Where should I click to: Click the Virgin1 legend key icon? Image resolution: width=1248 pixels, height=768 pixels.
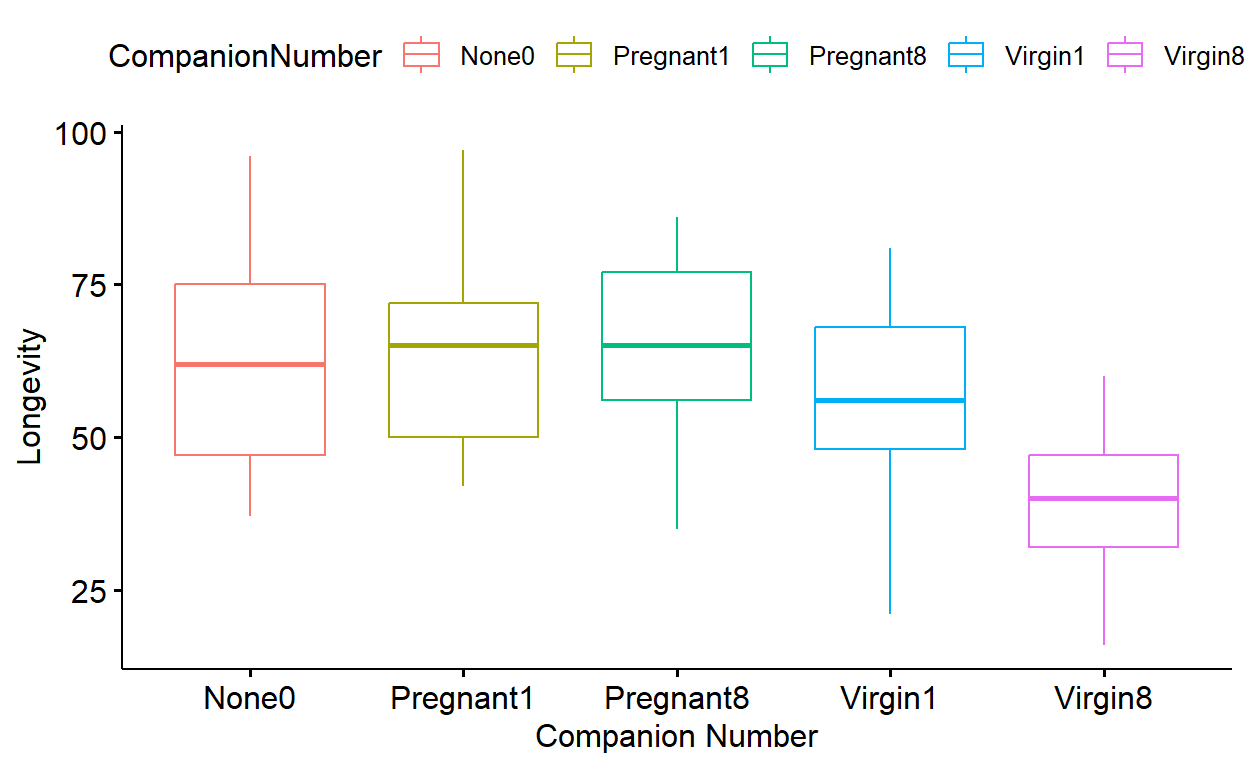click(966, 56)
